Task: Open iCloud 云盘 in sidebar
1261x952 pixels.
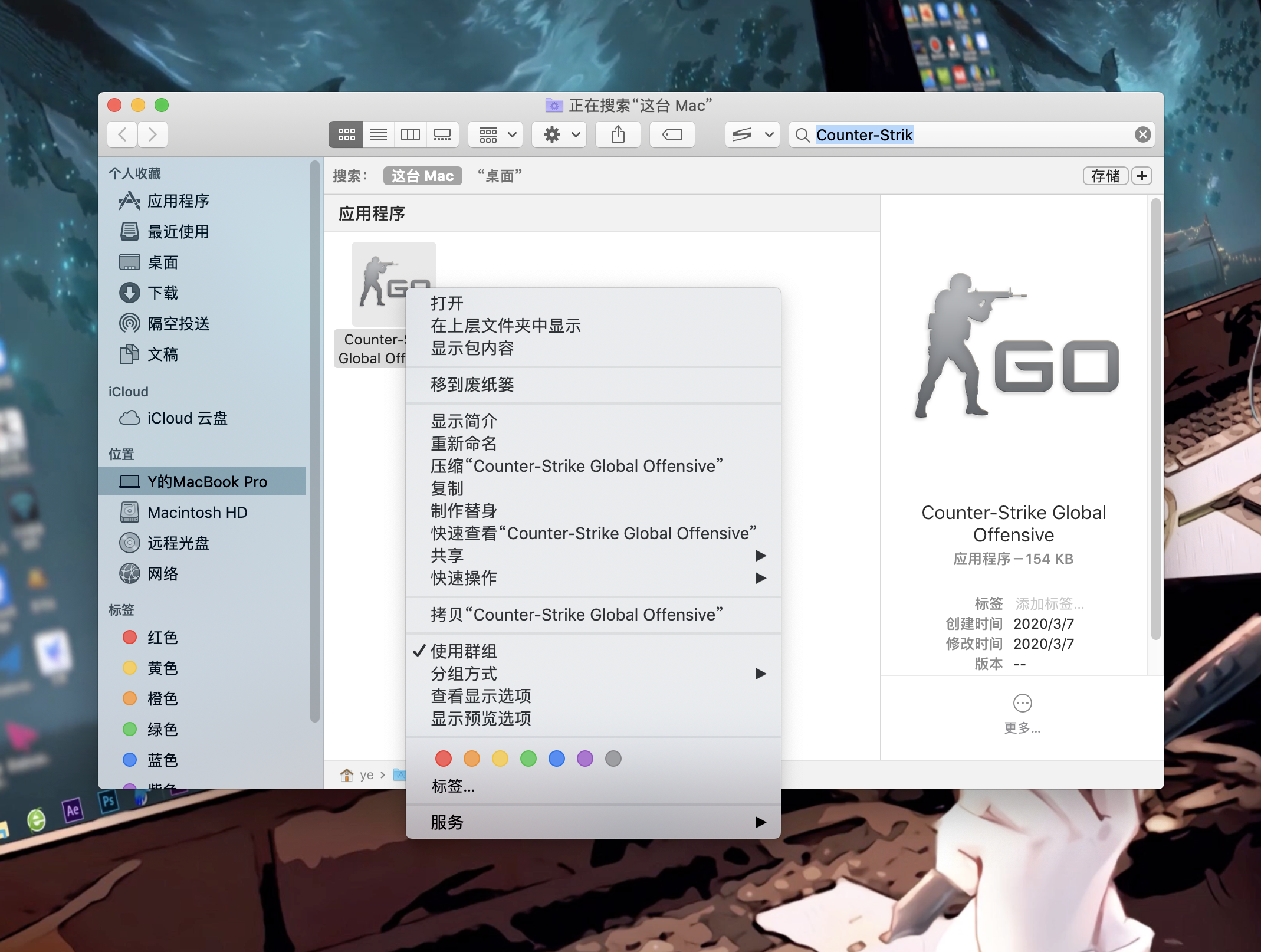Action: (203, 418)
